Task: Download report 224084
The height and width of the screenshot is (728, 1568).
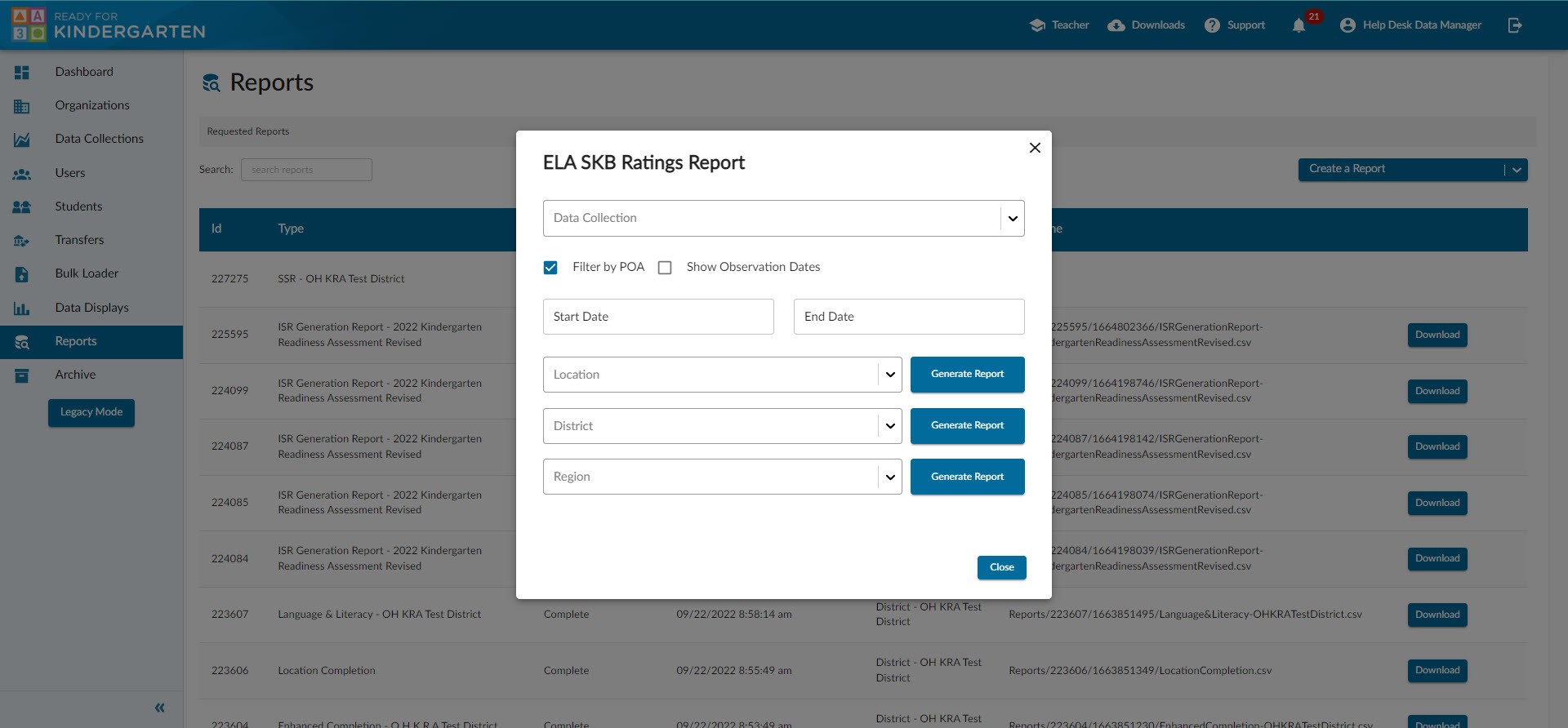Action: [1437, 559]
